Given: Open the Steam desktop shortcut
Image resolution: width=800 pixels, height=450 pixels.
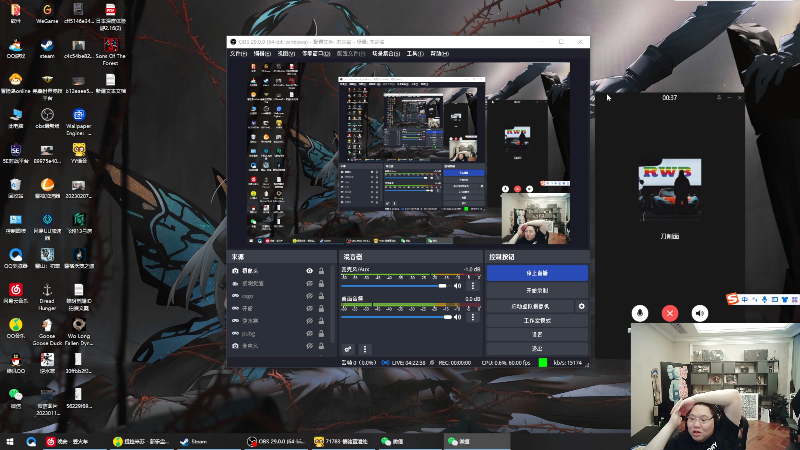Looking at the screenshot, I should [47, 48].
